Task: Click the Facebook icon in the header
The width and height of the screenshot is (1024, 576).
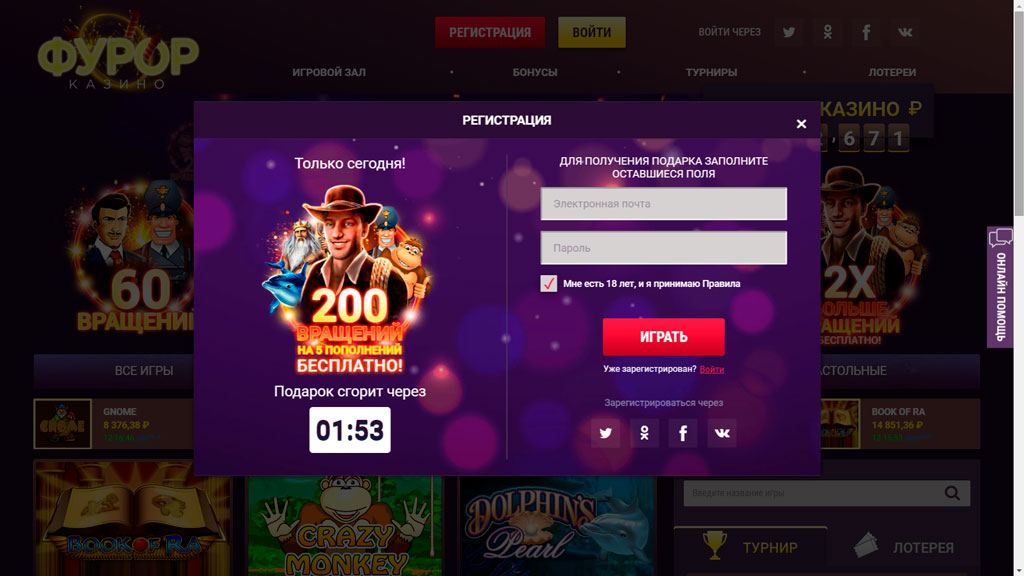Action: coord(867,32)
